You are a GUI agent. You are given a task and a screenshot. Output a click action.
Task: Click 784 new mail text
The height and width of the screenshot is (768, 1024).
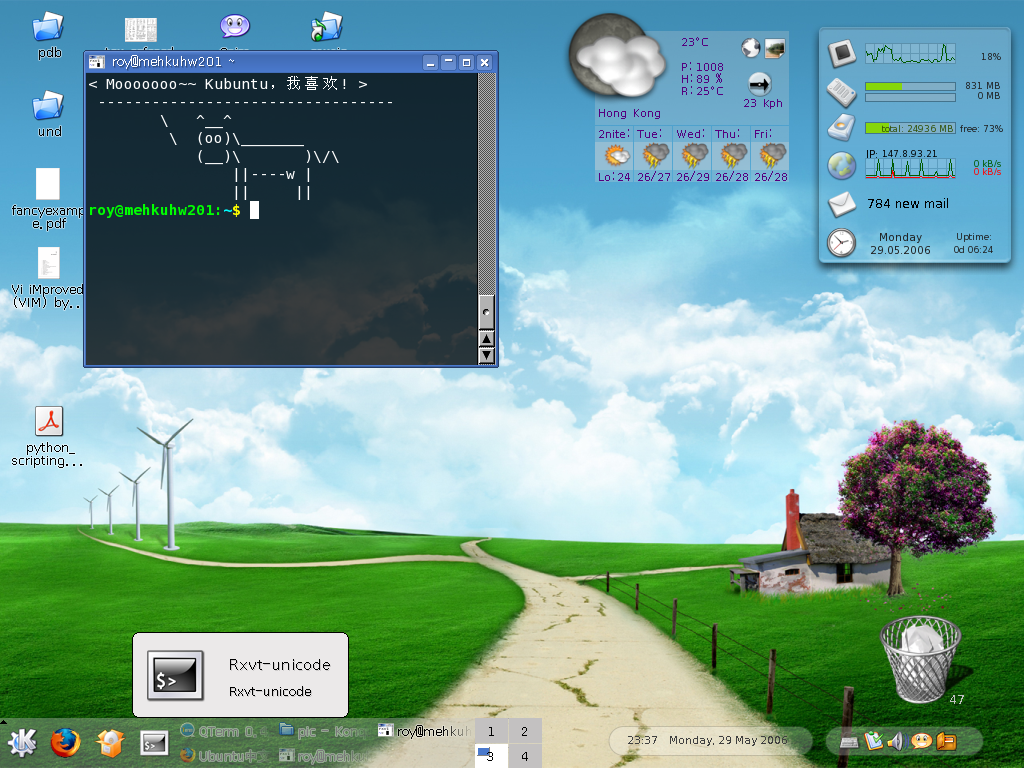pos(908,204)
